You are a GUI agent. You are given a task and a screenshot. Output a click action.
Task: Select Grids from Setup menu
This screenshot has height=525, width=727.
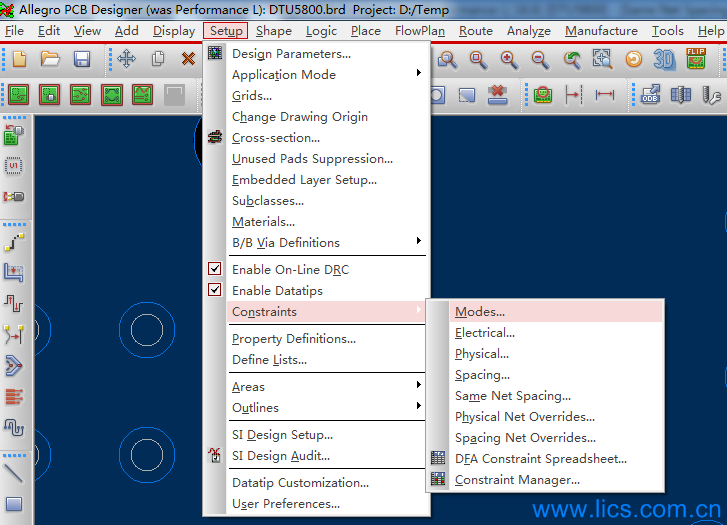coord(327,96)
